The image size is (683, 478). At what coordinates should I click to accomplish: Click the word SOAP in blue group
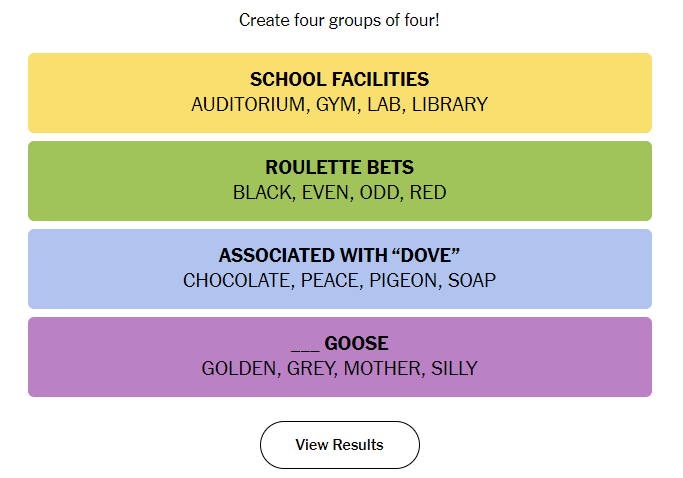472,281
